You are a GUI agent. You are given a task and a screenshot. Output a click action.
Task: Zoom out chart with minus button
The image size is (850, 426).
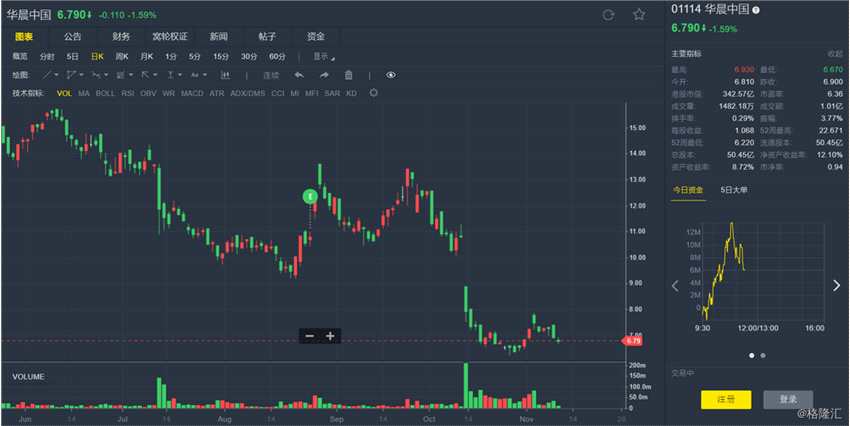coord(310,336)
